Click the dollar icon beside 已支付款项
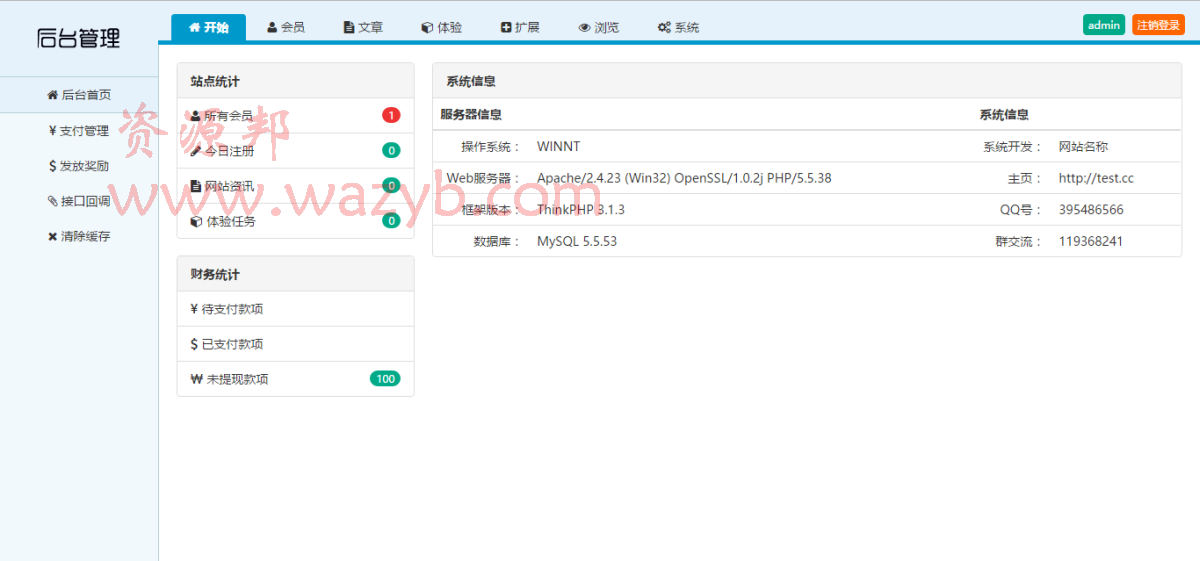1200x561 pixels. coord(194,344)
